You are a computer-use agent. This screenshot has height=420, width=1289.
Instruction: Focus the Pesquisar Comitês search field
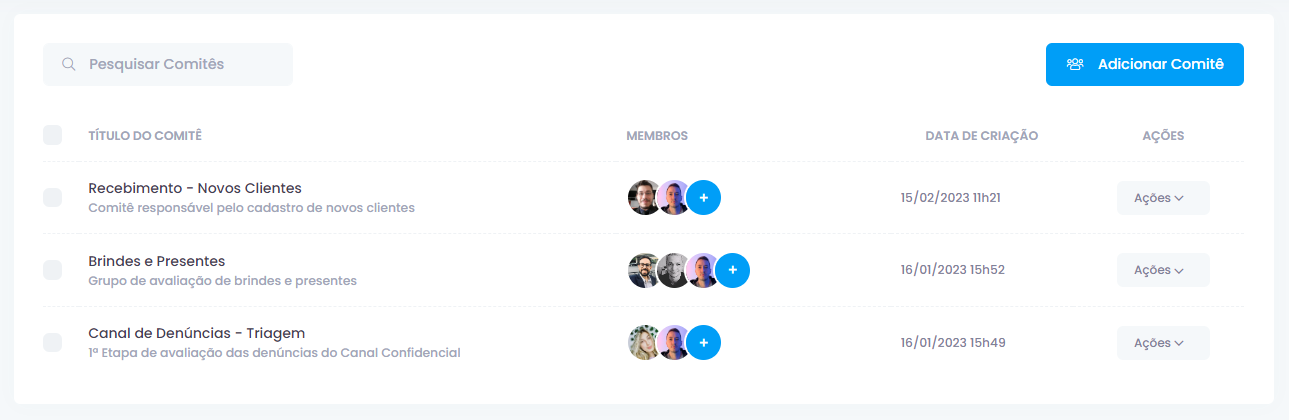click(168, 64)
